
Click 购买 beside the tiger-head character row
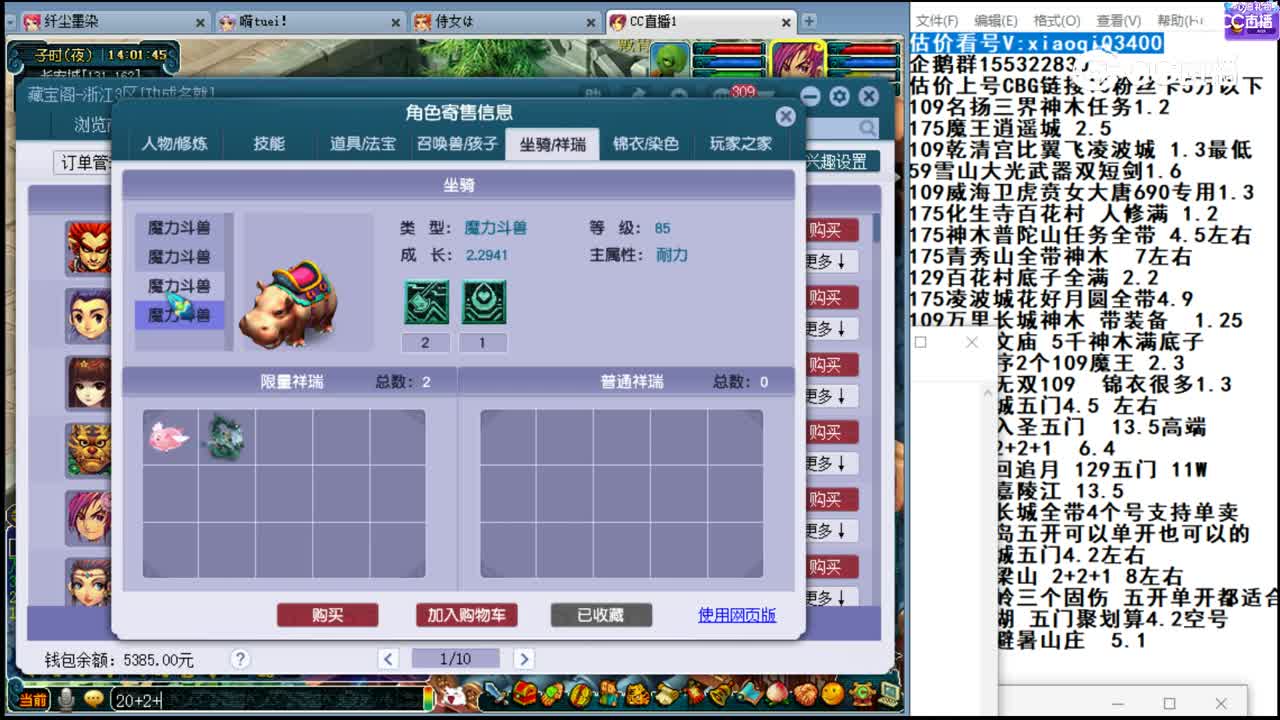coord(830,432)
